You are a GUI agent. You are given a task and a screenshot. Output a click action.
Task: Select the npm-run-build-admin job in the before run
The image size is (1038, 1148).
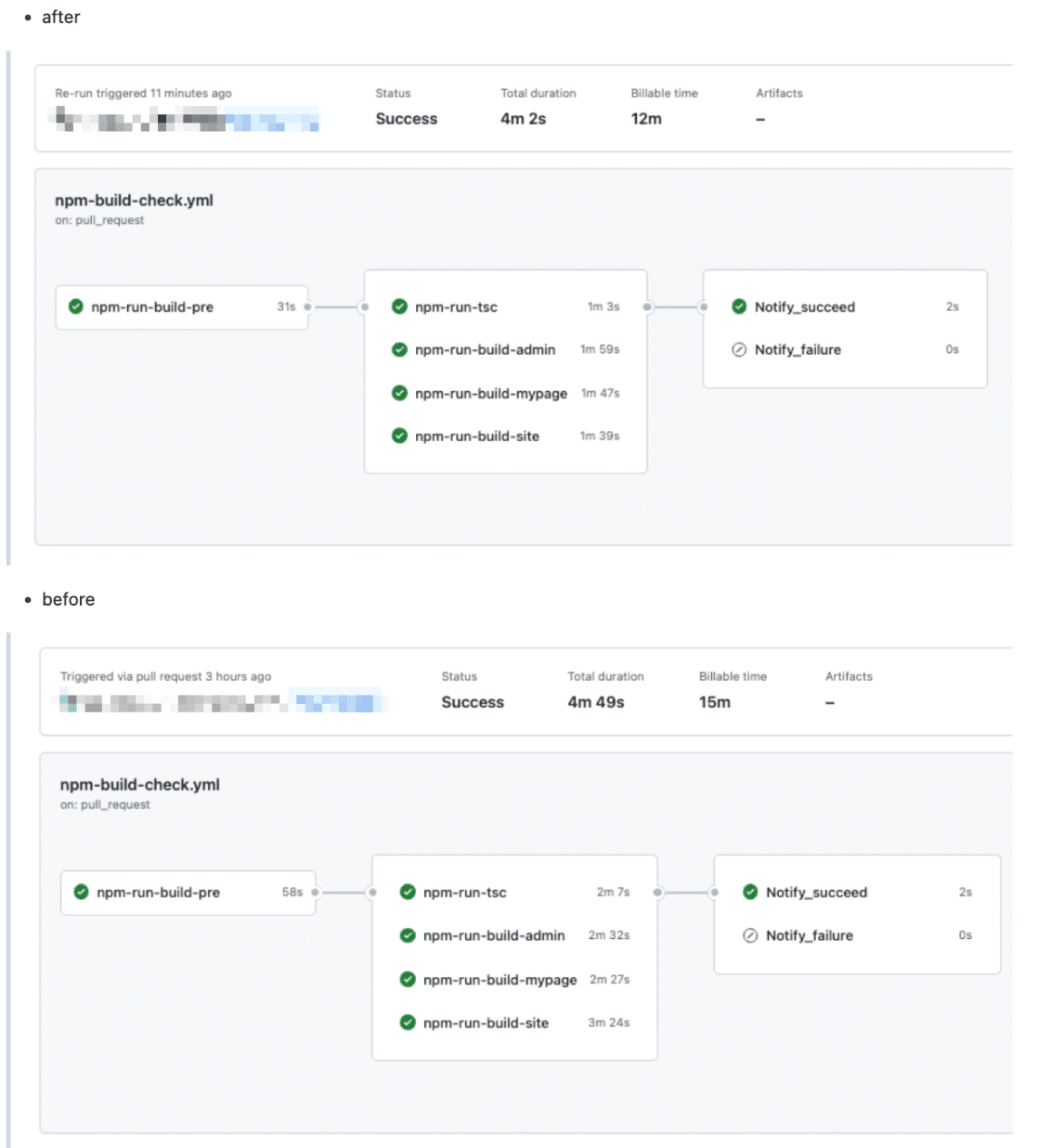point(495,935)
